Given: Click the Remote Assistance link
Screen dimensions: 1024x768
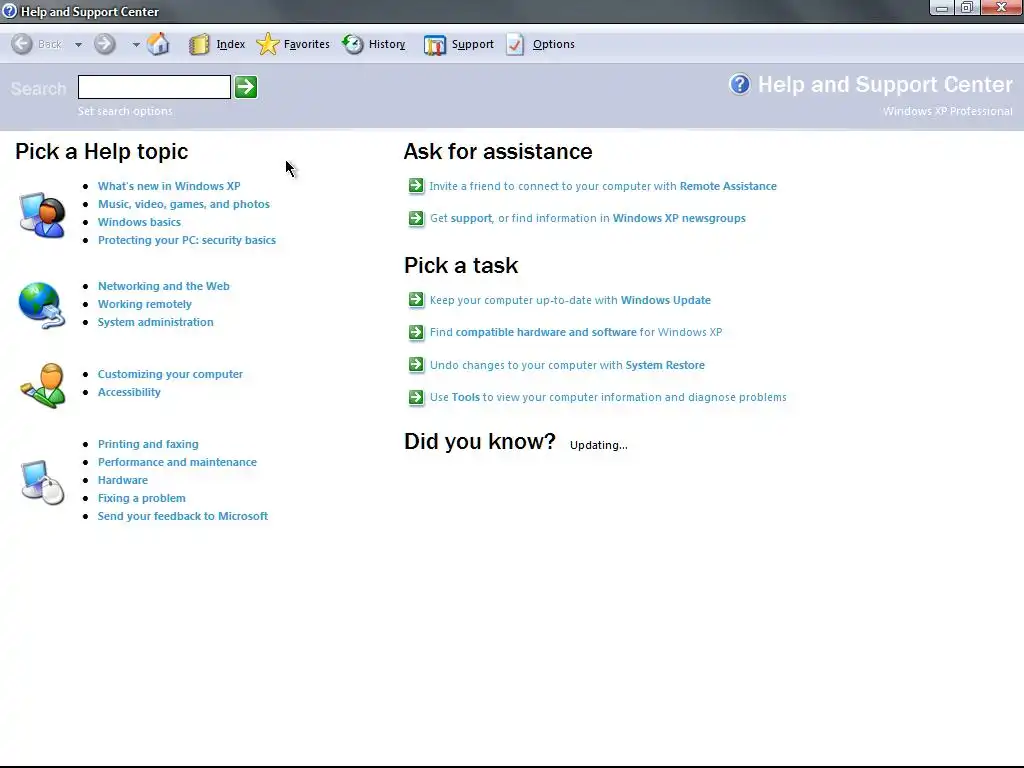Looking at the screenshot, I should click(728, 186).
